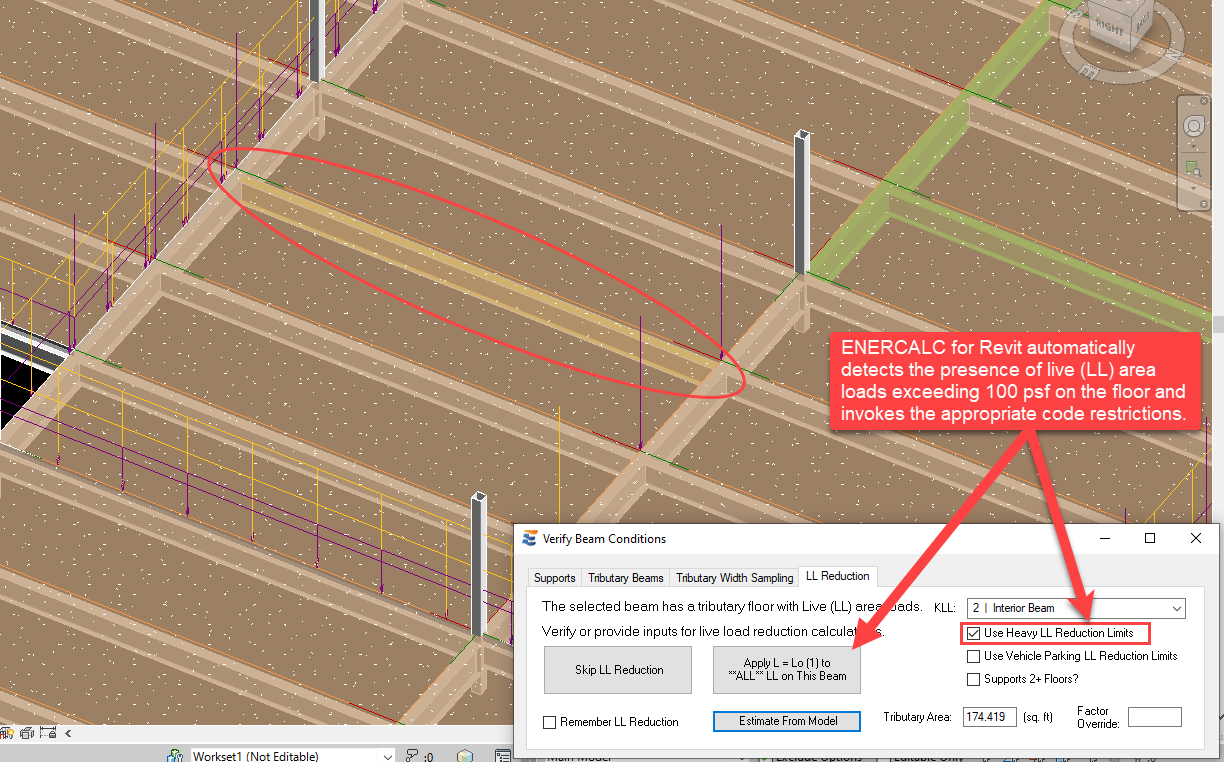This screenshot has width=1224, height=762.
Task: Tick the Remember LL Reduction checkbox
Action: pos(550,722)
